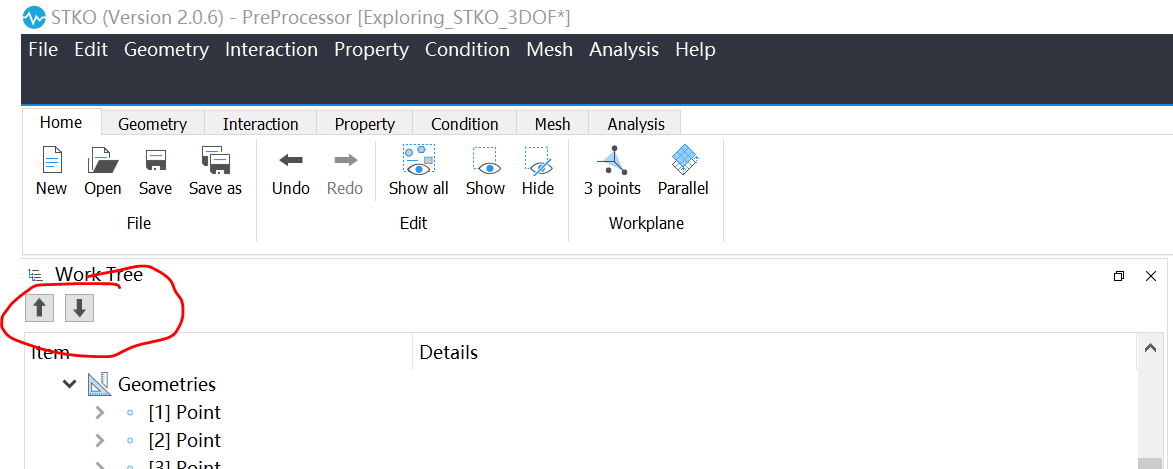Open the Analysis menu

coord(624,49)
